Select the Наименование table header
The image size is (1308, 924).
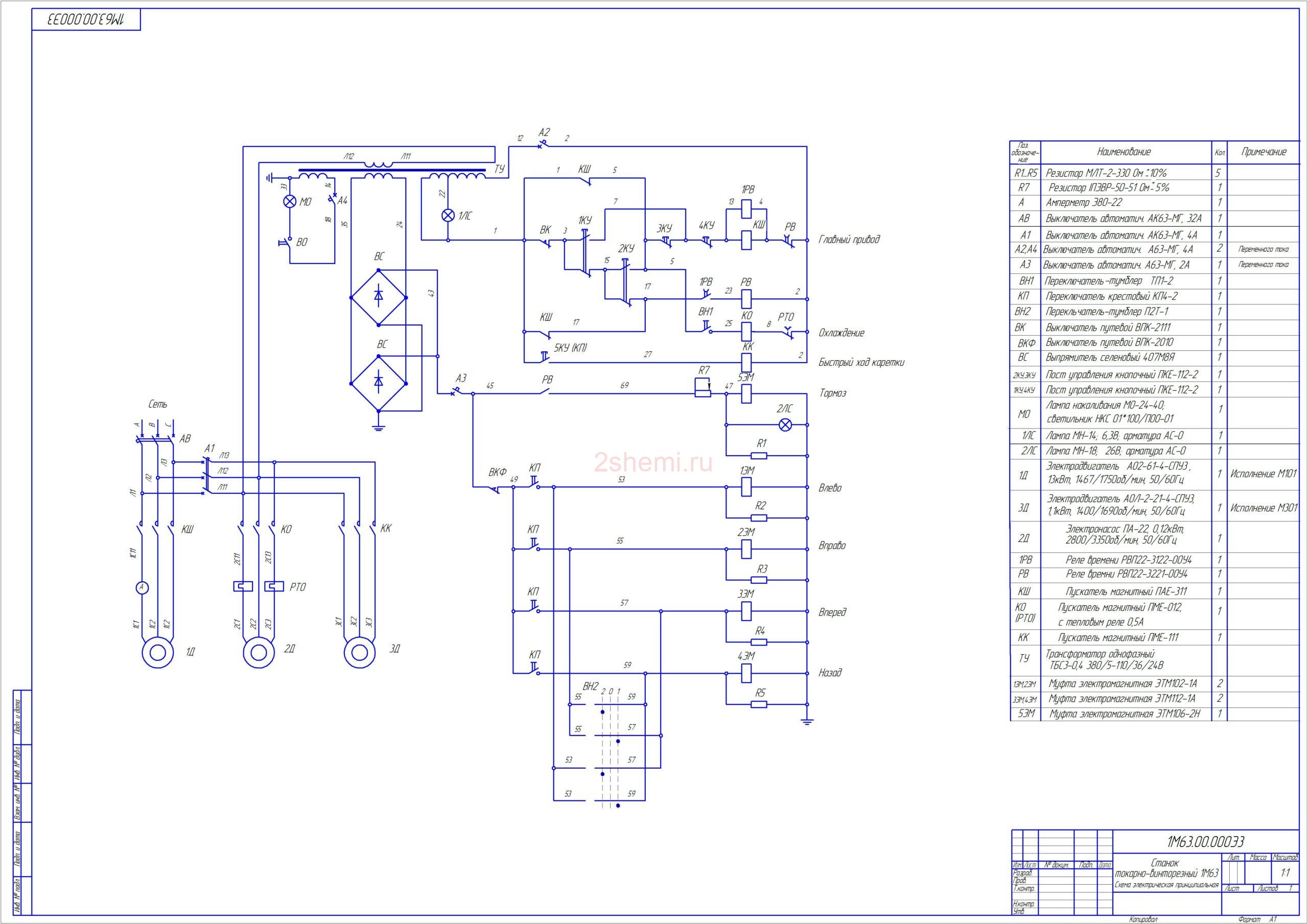1124,152
